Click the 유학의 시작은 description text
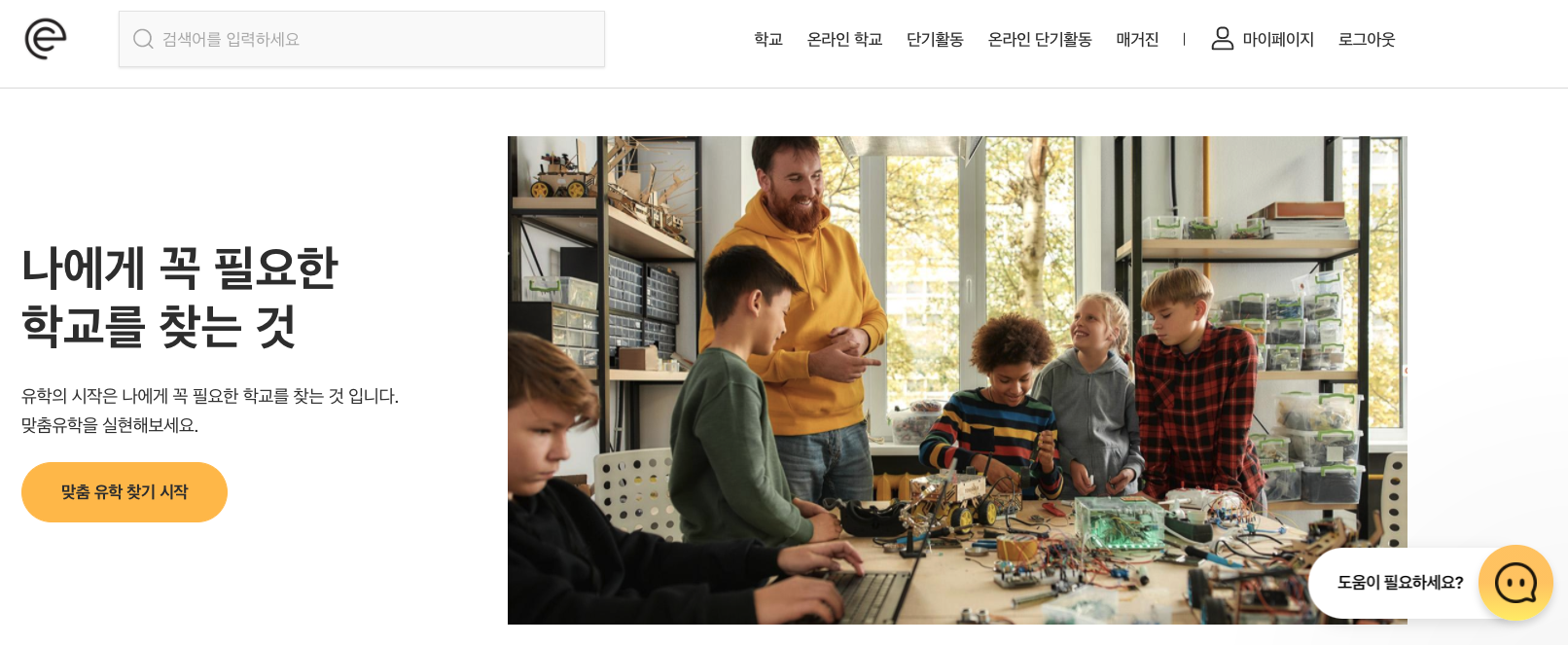The height and width of the screenshot is (645, 1568). pyautogui.click(x=210, y=396)
